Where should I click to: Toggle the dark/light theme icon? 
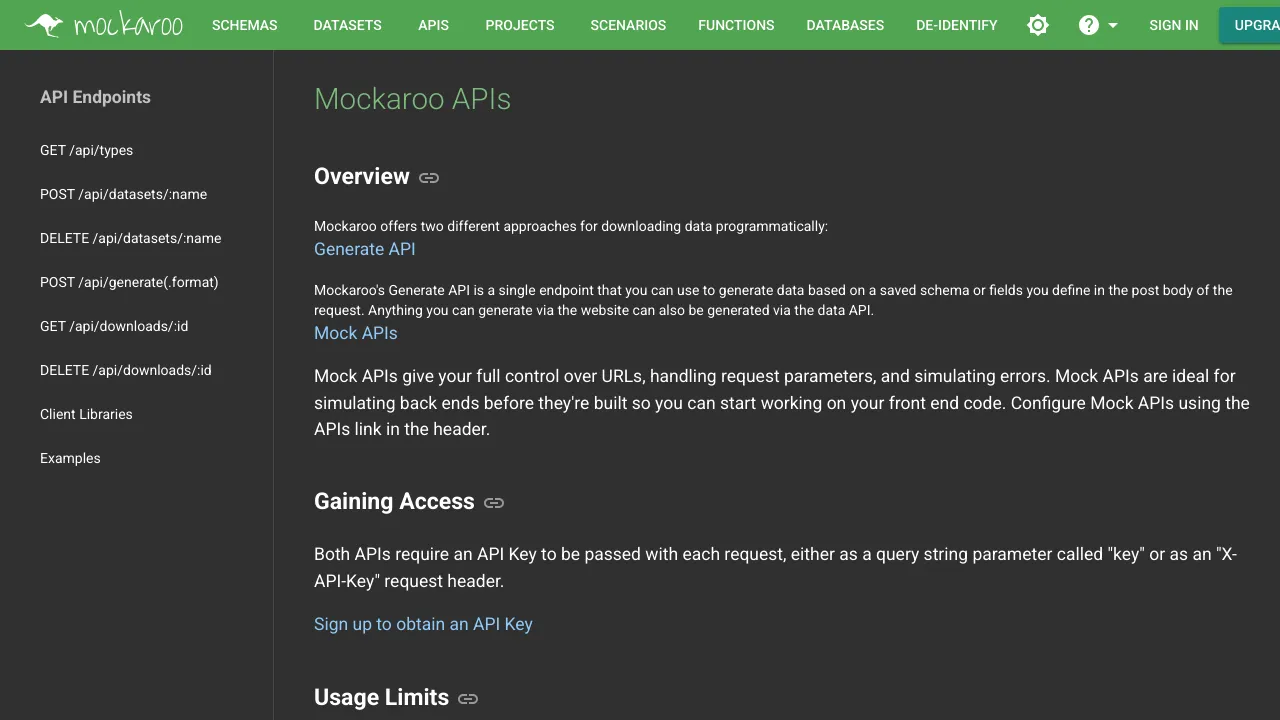(1038, 25)
